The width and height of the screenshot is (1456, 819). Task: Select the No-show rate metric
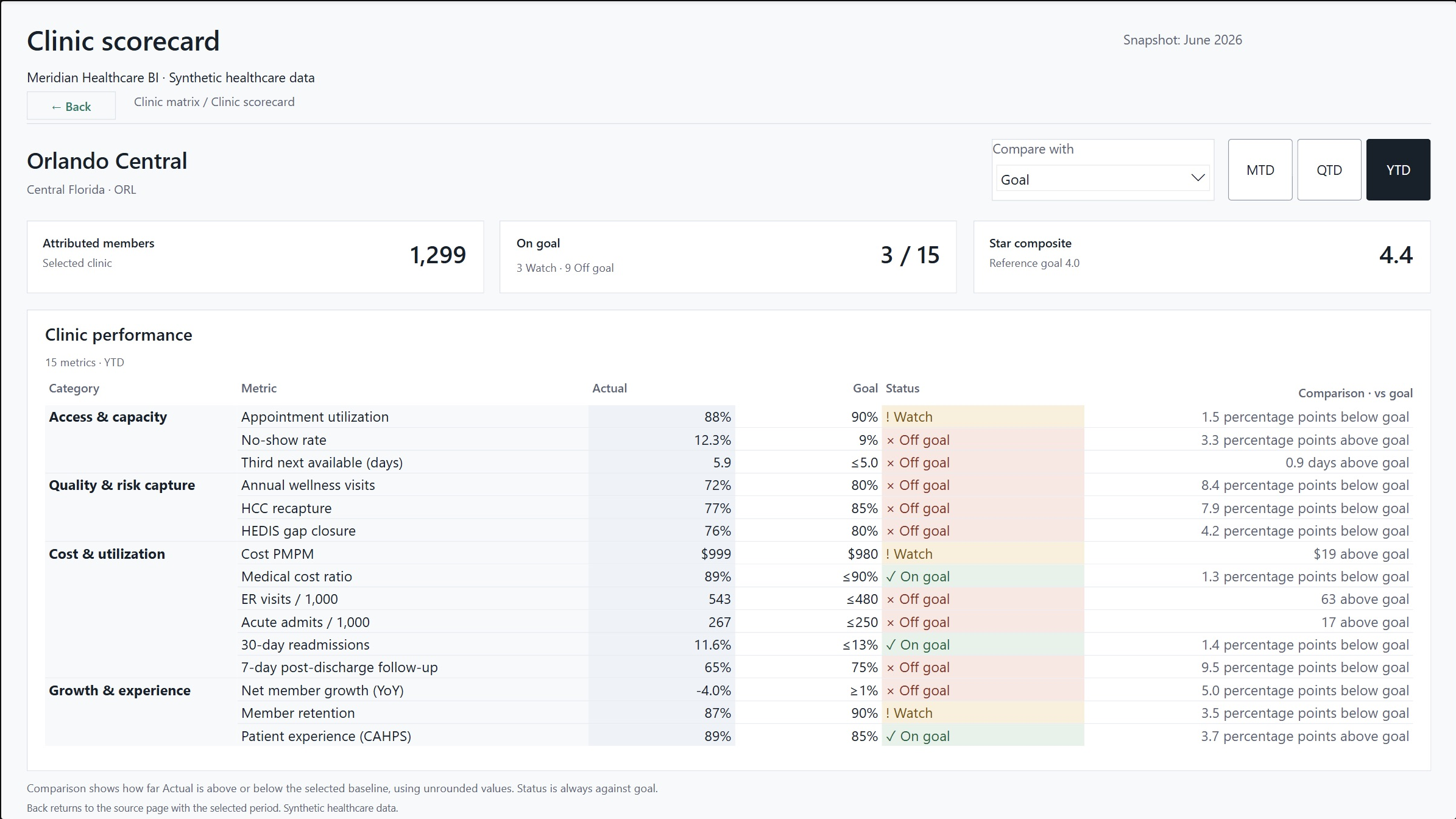click(283, 440)
